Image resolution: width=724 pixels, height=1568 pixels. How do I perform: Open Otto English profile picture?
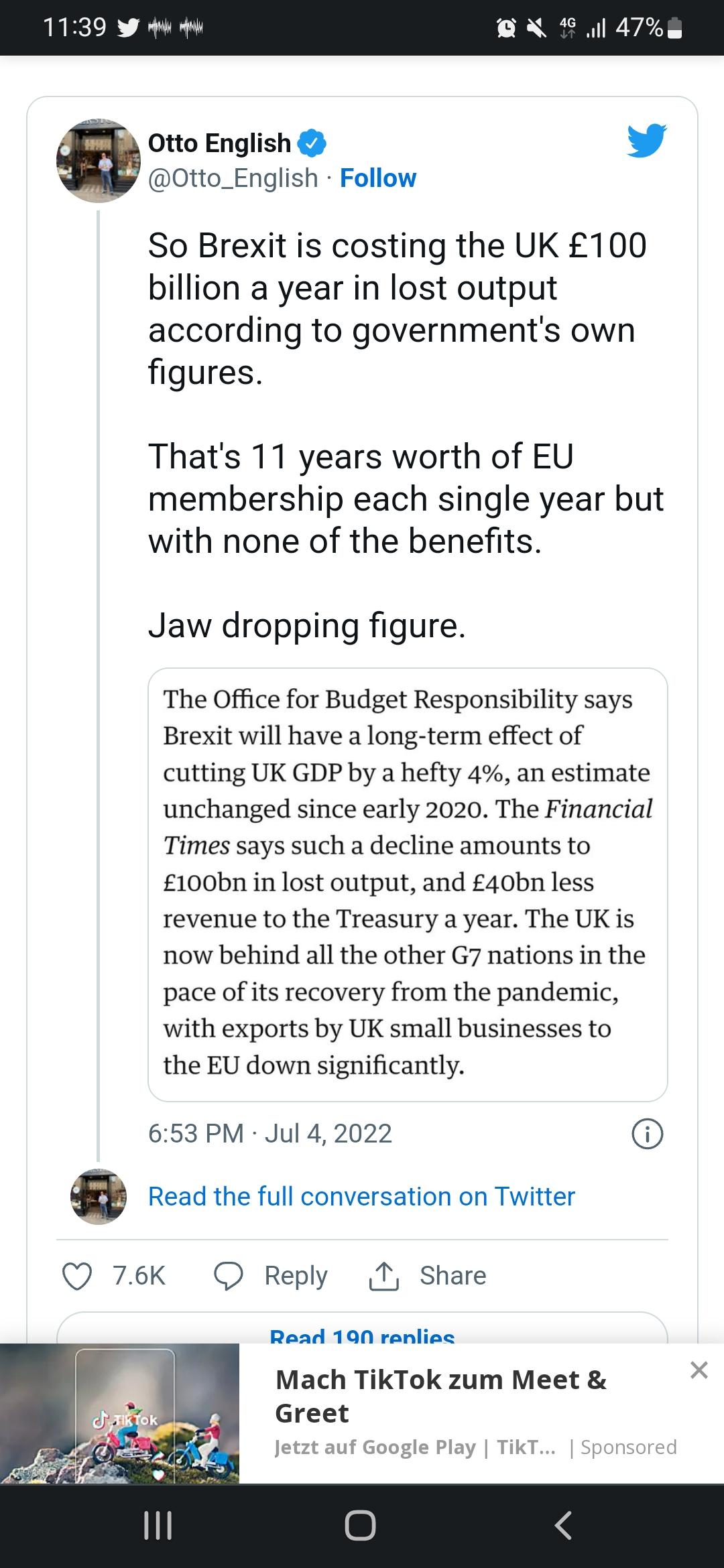(x=99, y=161)
